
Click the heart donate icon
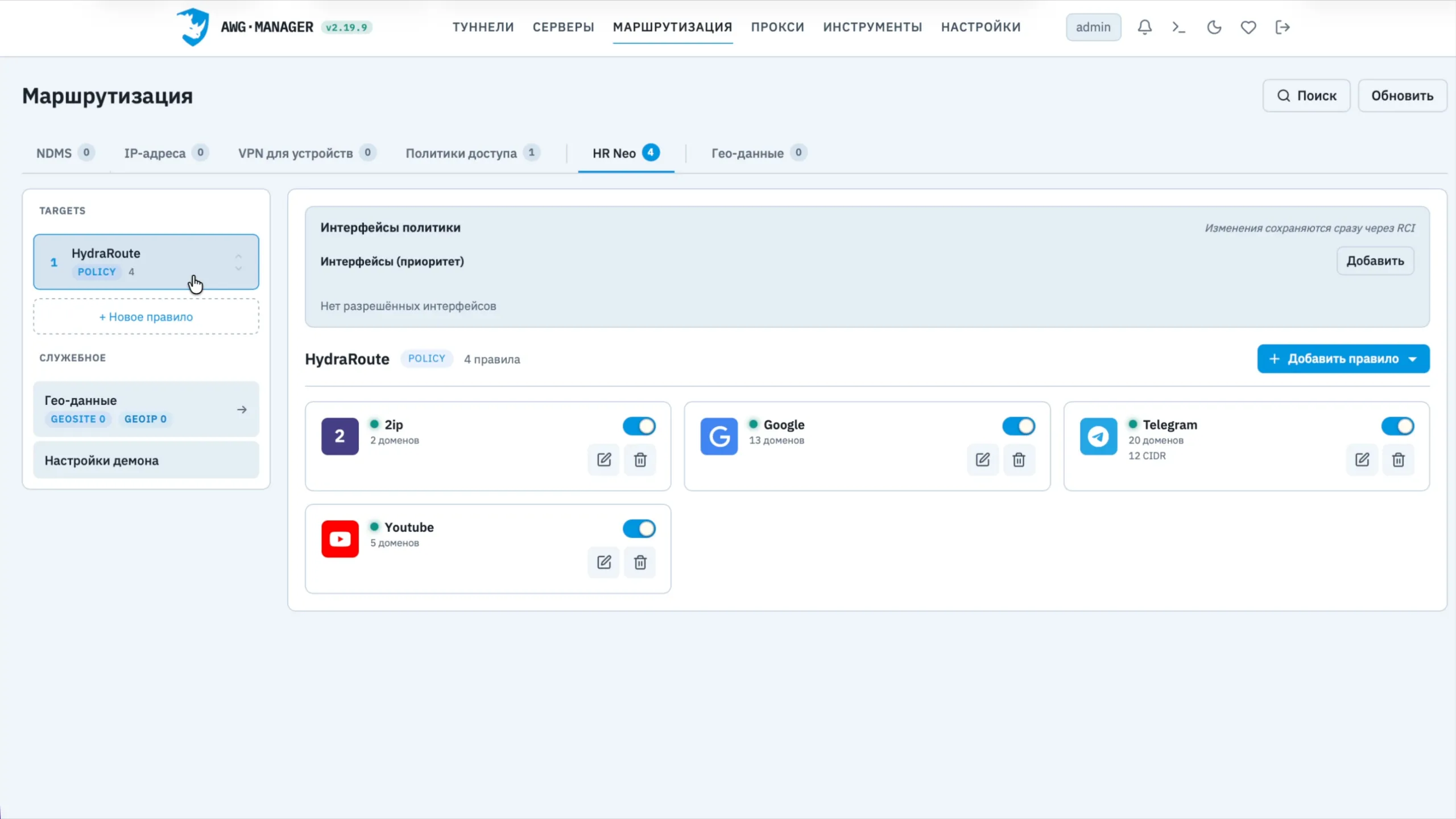coord(1248,27)
